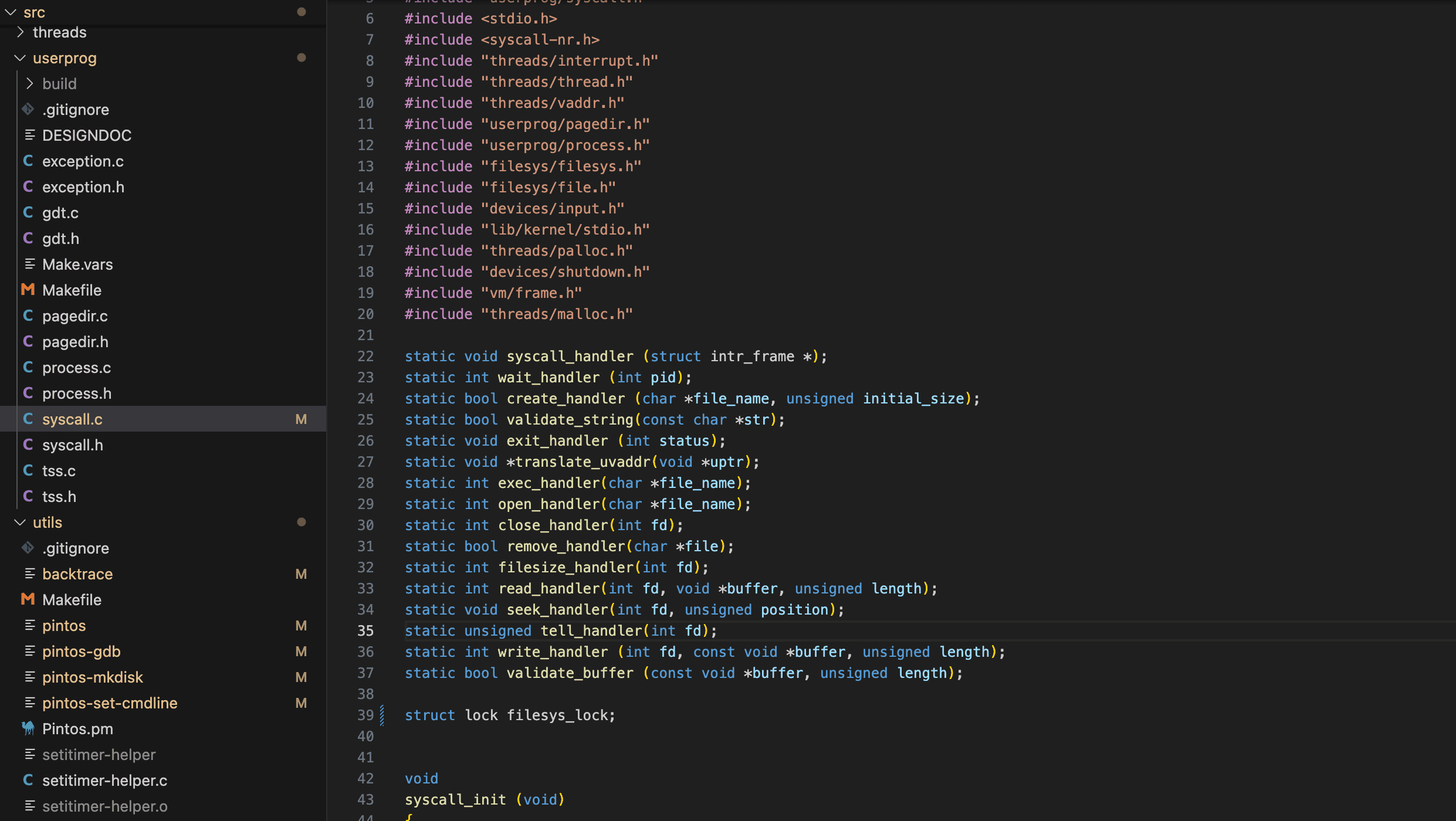Screen dimensions: 1456x821
Task: Click the file icon beside backtrace
Action: click(30, 574)
